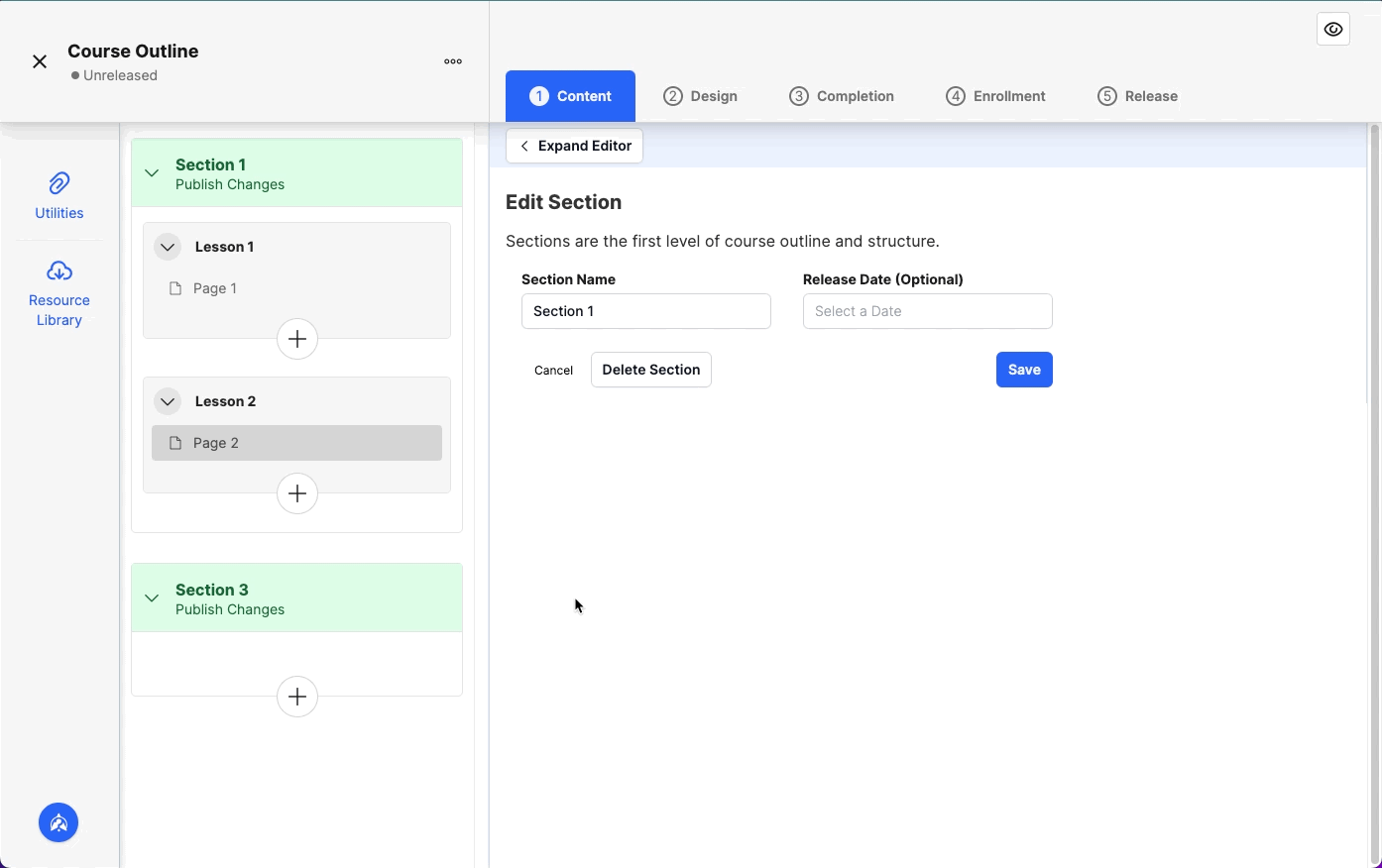
Task: Go to the Enrollment tab
Action: tap(995, 96)
